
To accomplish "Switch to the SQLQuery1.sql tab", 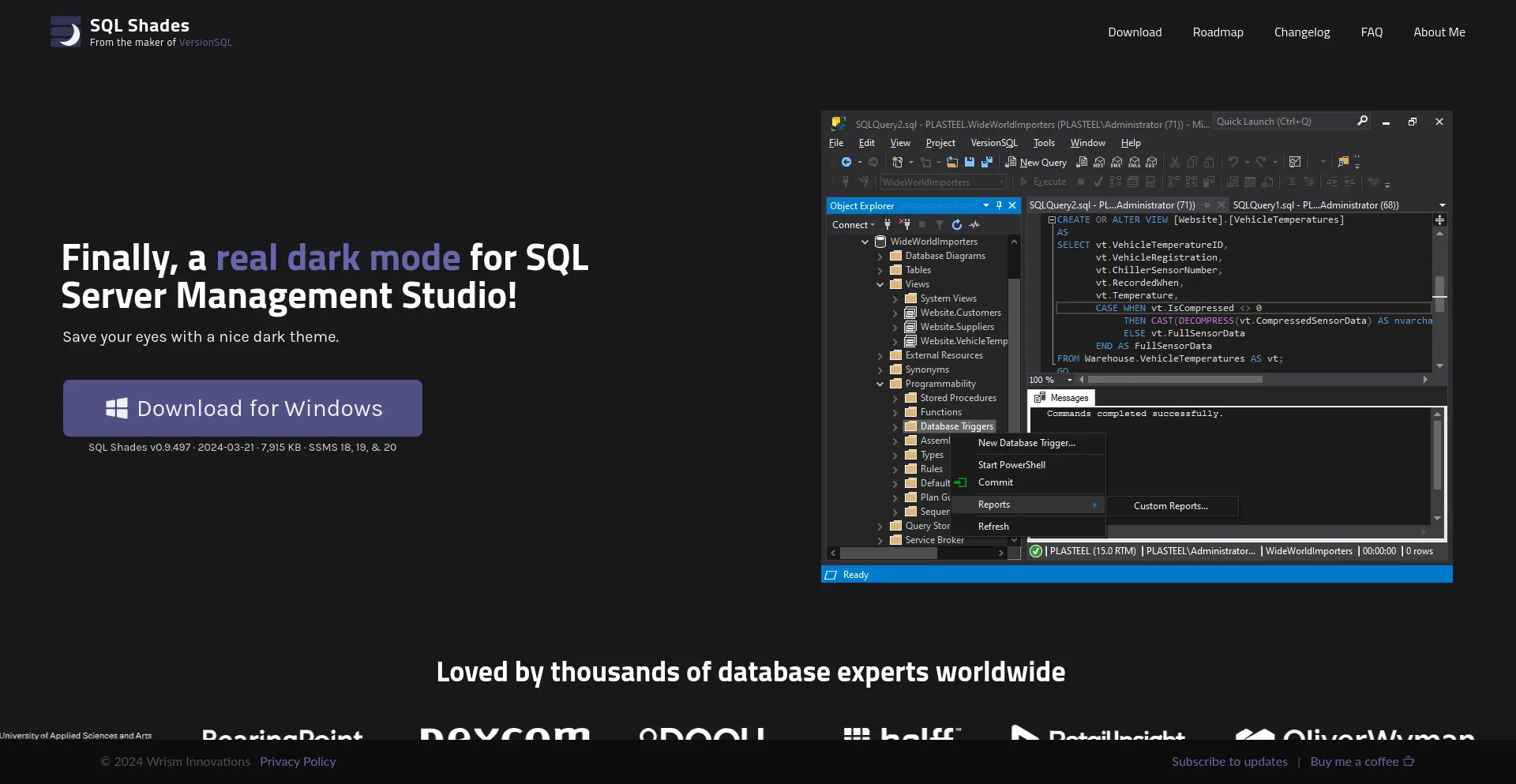I will [x=1315, y=205].
